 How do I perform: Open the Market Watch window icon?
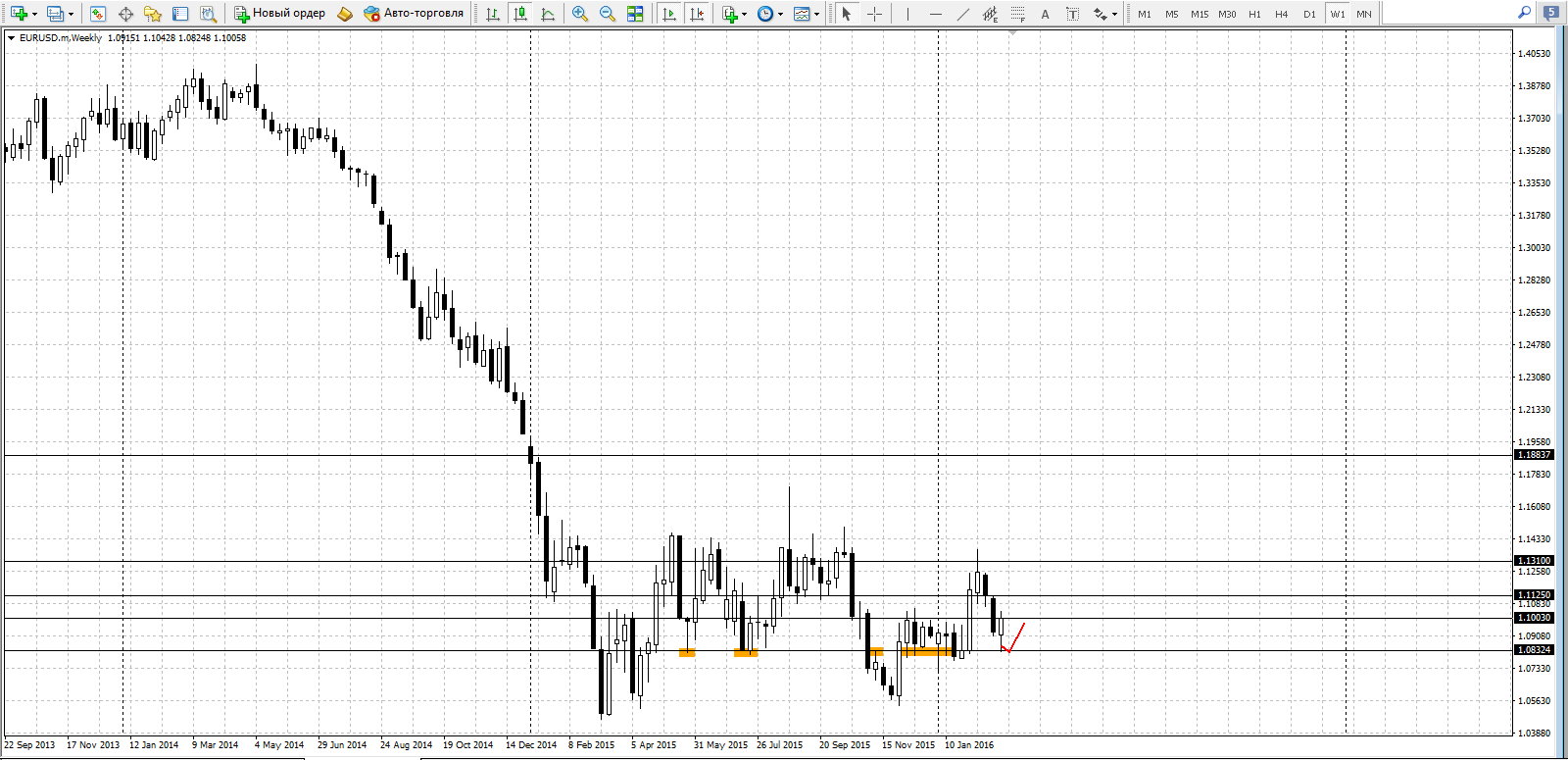(97, 14)
